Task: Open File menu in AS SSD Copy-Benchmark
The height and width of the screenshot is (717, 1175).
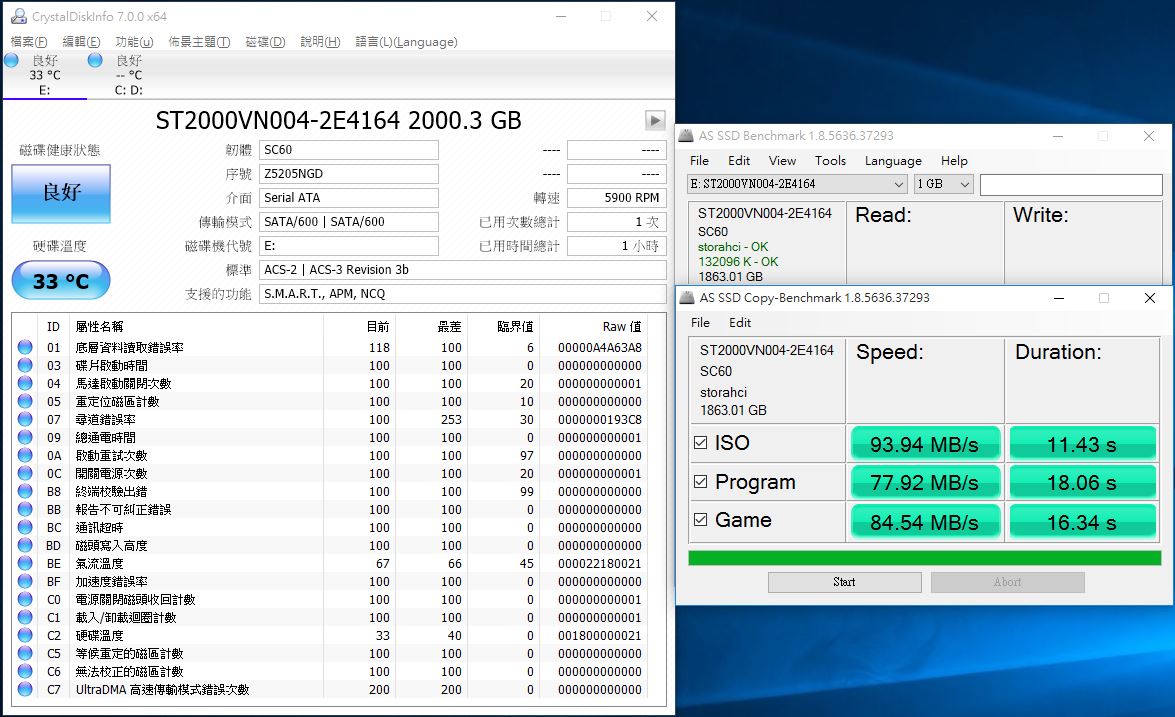Action: pyautogui.click(x=701, y=322)
